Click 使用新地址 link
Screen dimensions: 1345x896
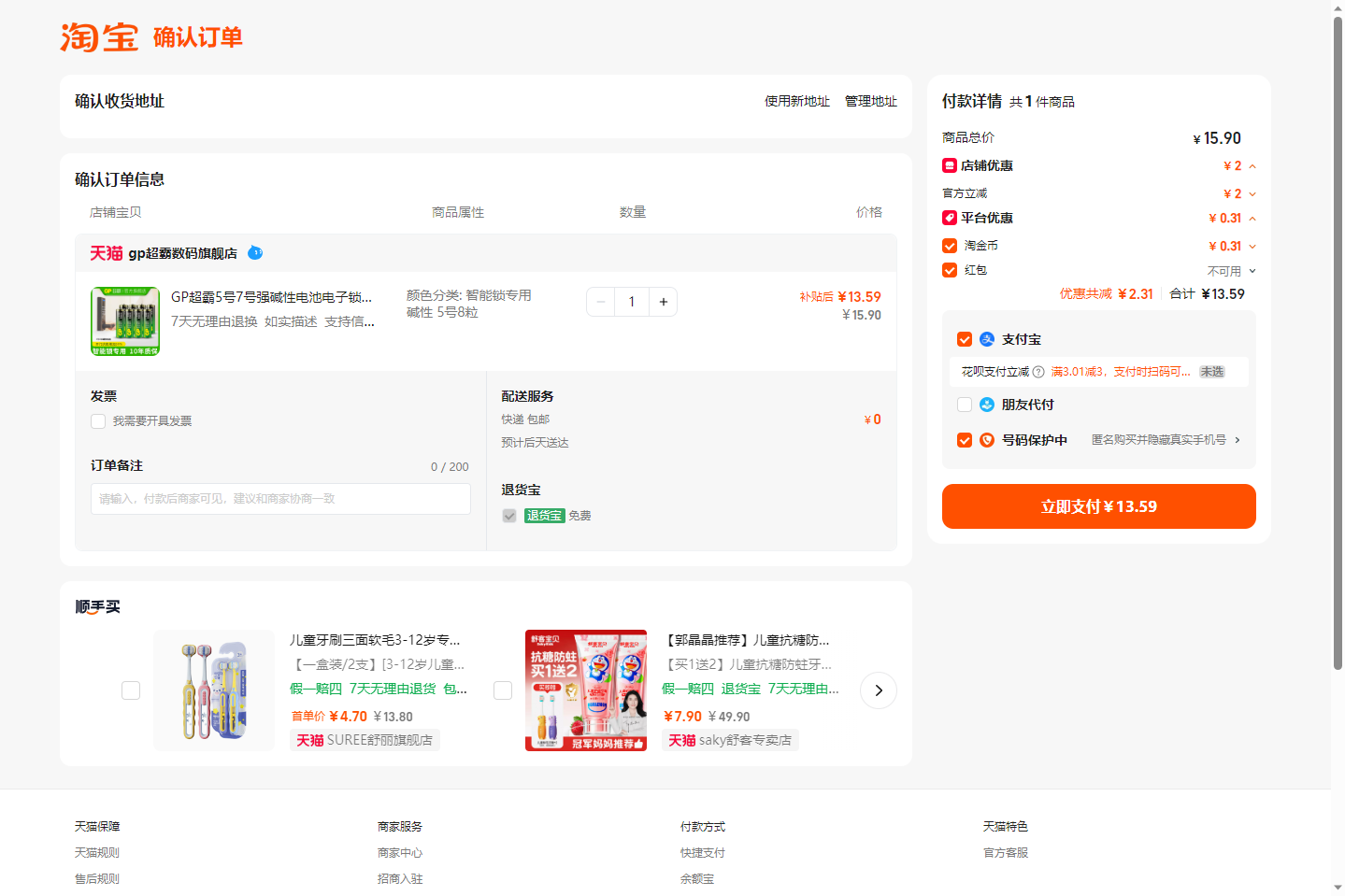(797, 101)
